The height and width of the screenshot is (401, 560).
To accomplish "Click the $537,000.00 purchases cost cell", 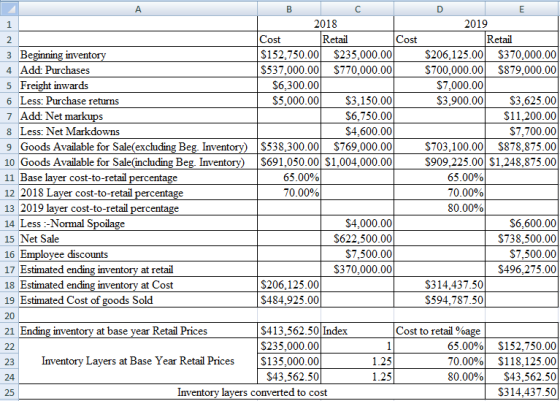I will click(289, 70).
